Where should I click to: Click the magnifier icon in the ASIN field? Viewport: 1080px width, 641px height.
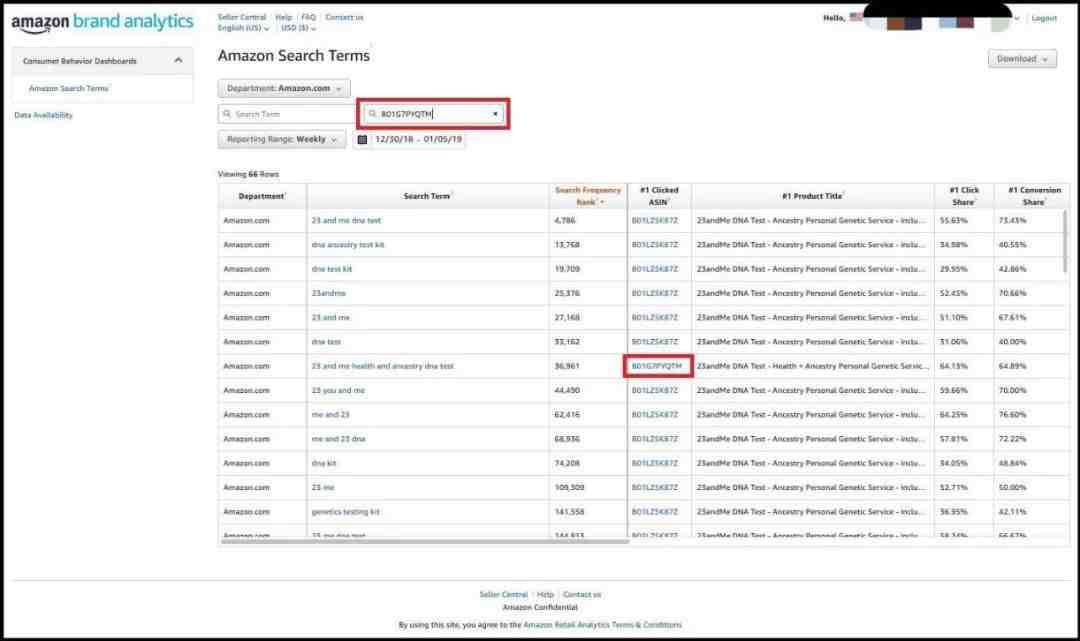point(373,114)
